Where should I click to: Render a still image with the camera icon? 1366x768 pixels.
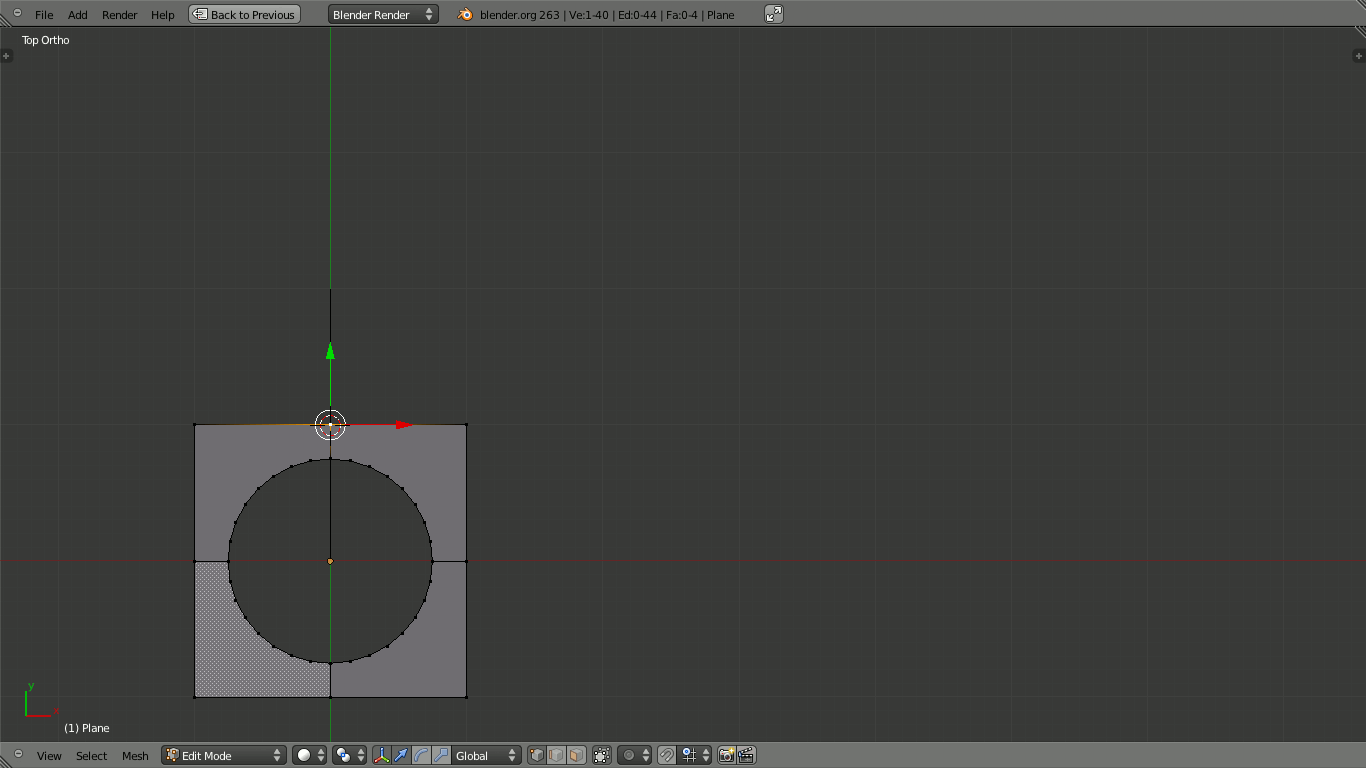[x=726, y=755]
